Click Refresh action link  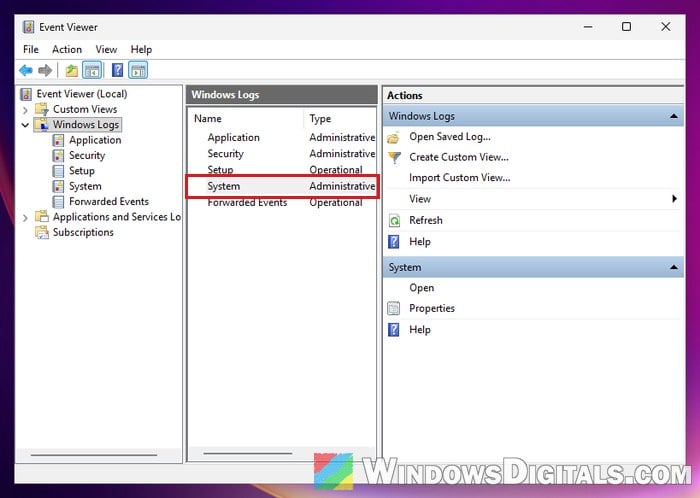(x=425, y=220)
